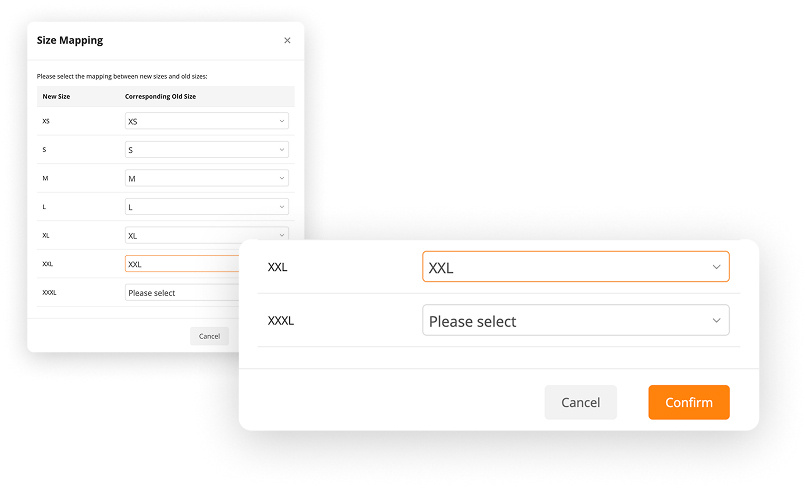Open the small dialog's 'Please select' dropdown

pos(182,293)
